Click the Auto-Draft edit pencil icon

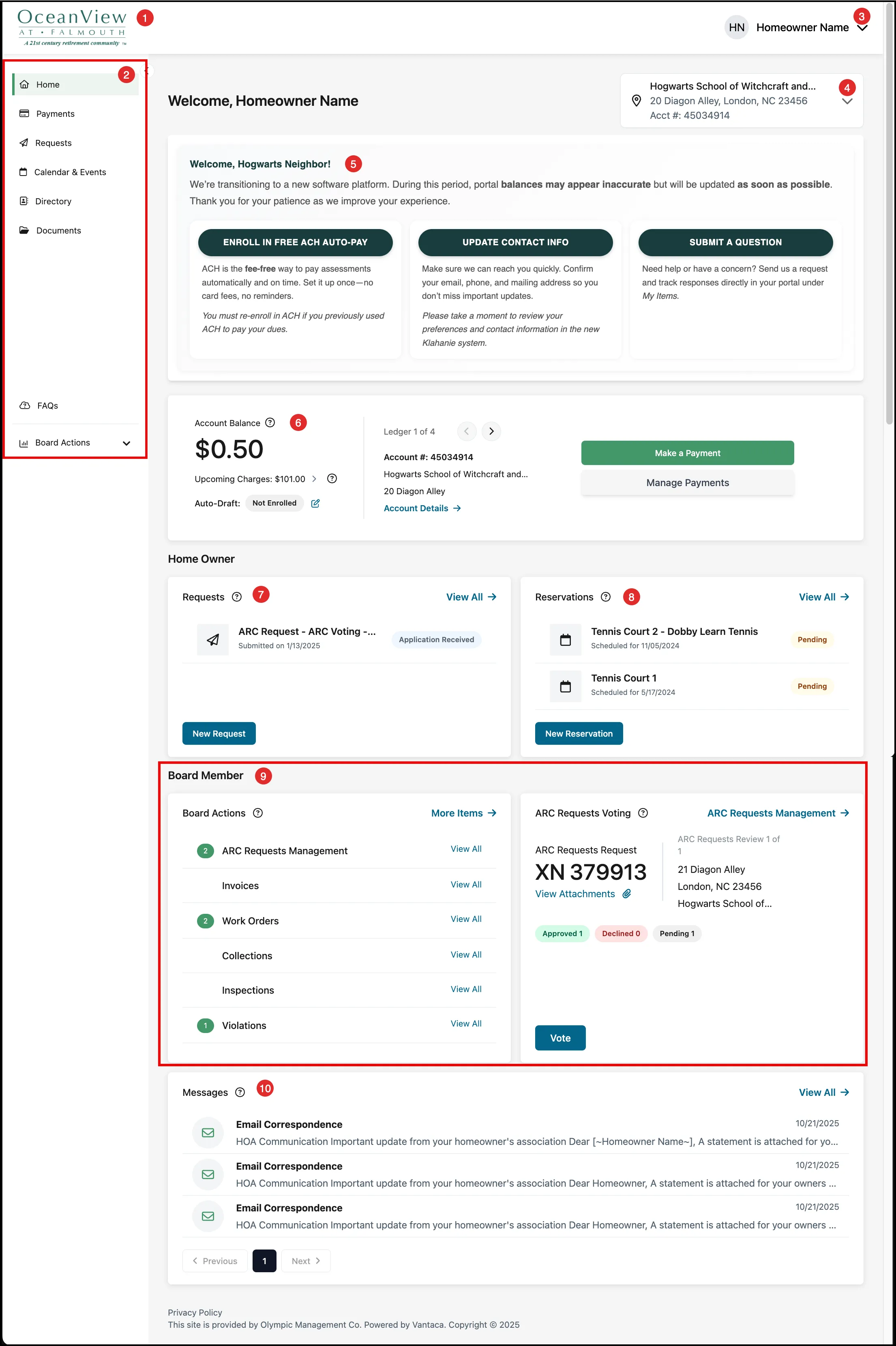coord(315,503)
